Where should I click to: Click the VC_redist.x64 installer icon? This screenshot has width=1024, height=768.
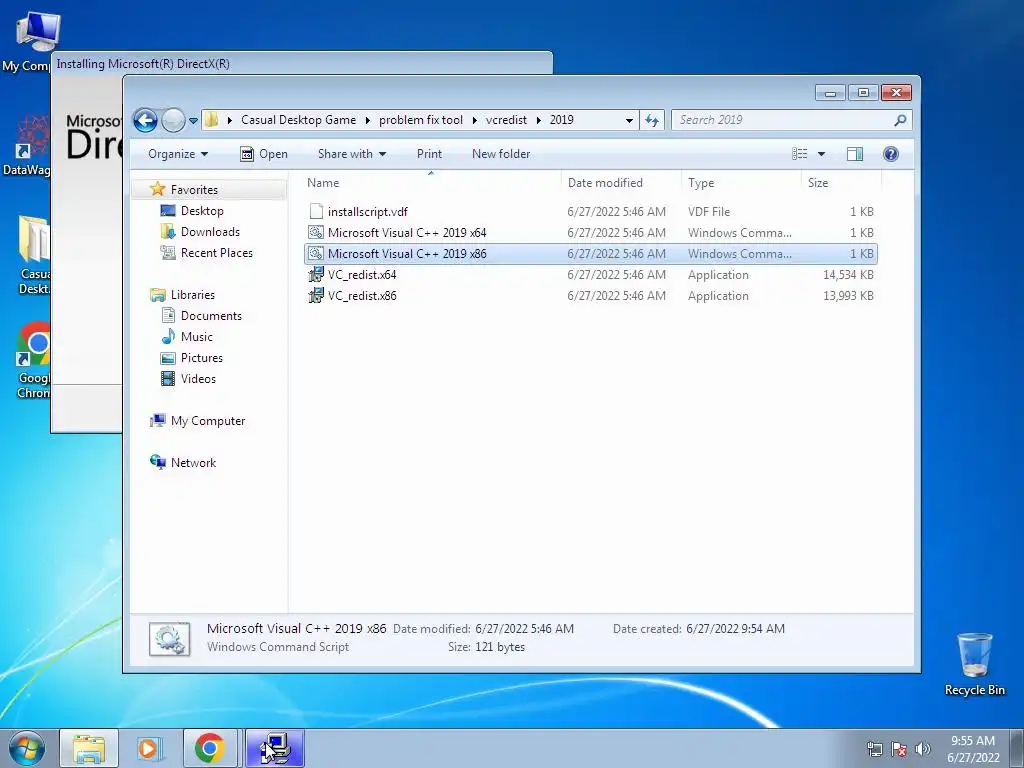[x=316, y=275]
